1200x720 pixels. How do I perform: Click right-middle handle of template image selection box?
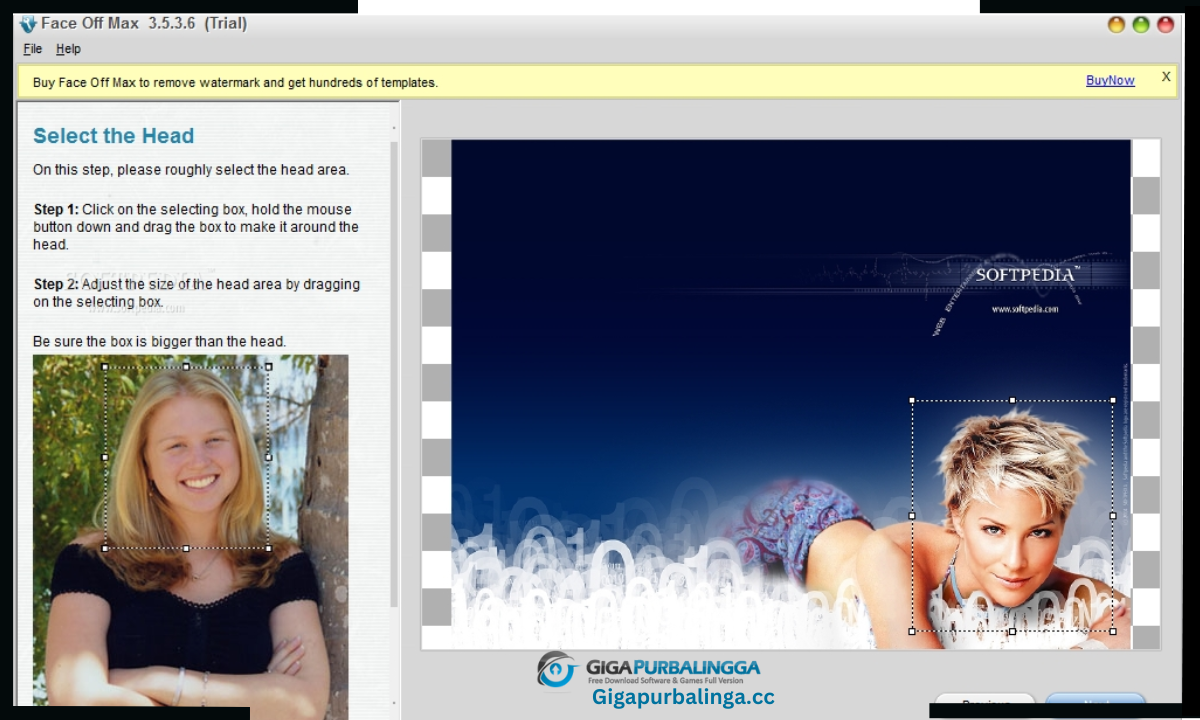[1113, 516]
